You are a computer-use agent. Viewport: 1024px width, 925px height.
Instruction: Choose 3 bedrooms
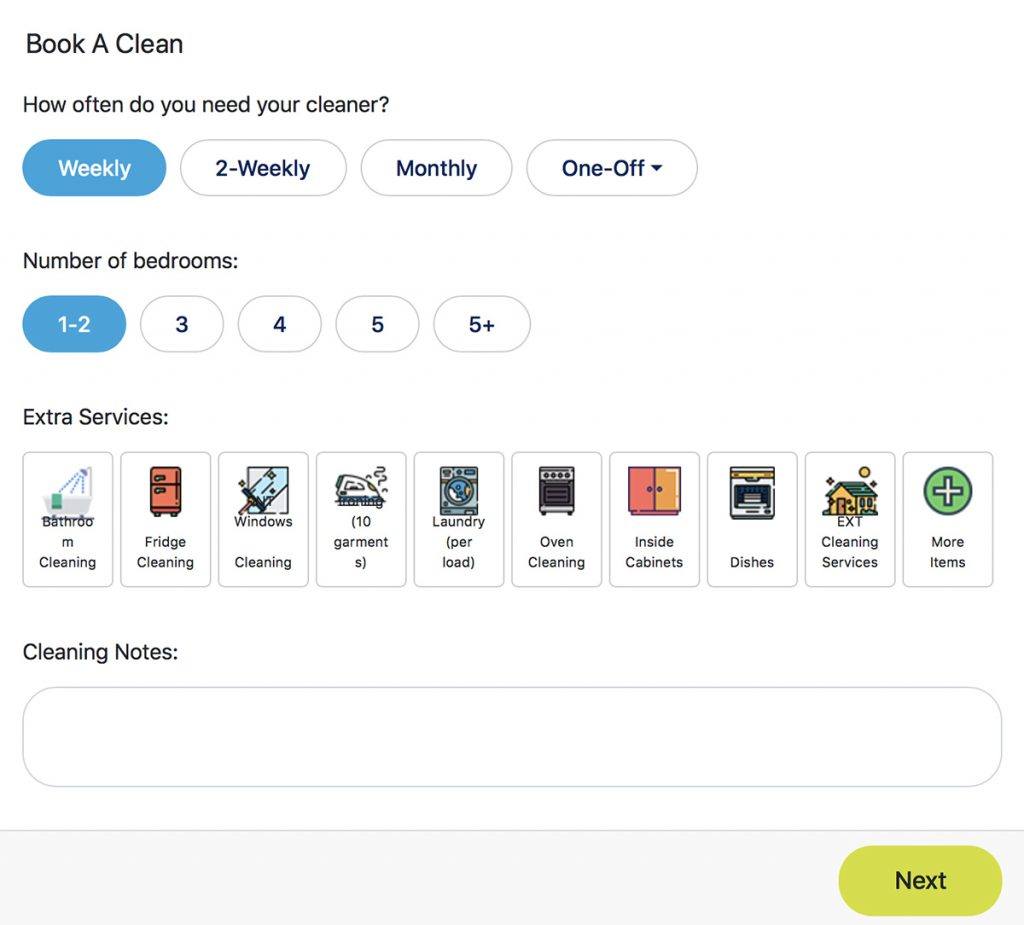182,324
